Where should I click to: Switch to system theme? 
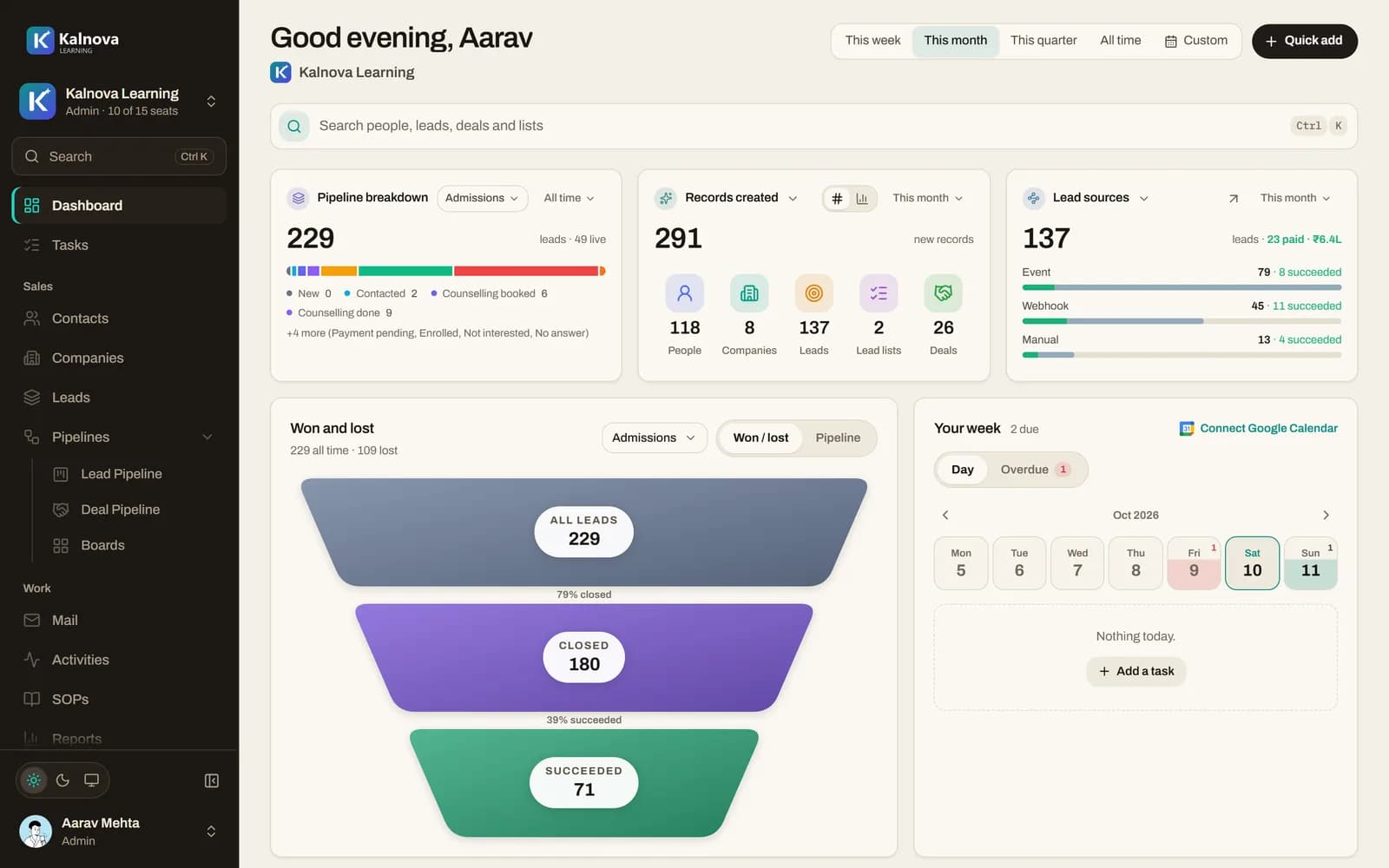tap(91, 780)
